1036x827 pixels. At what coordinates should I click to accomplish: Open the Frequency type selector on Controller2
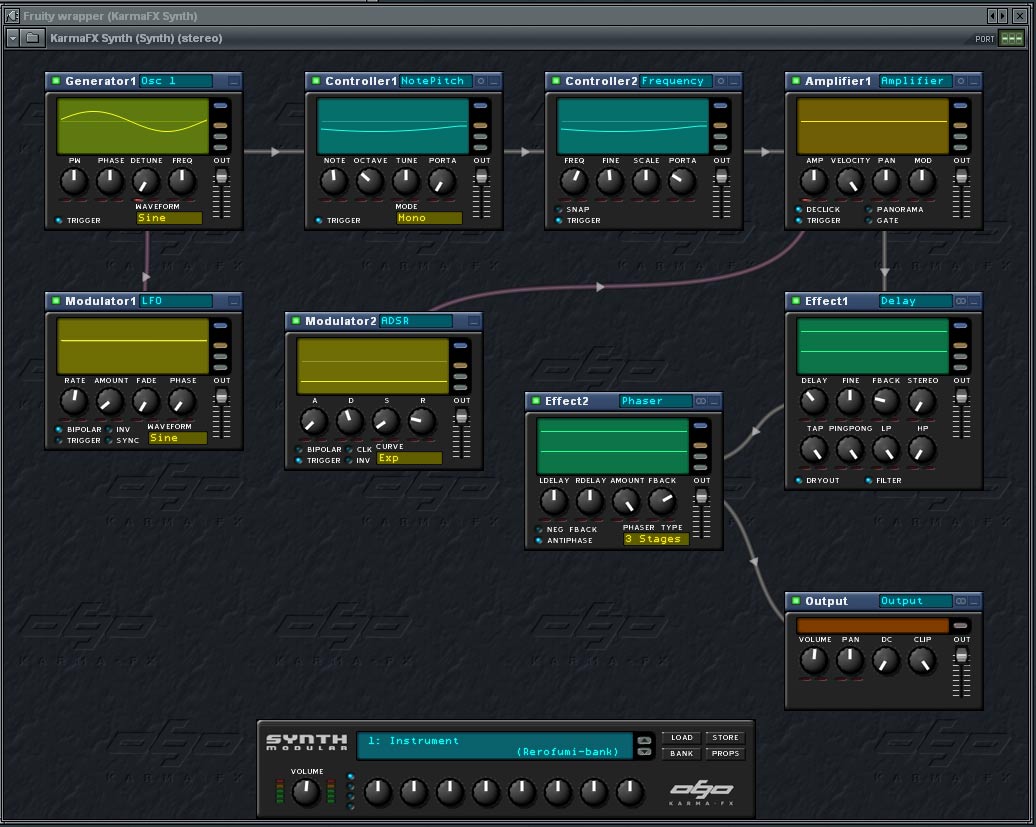(x=676, y=81)
